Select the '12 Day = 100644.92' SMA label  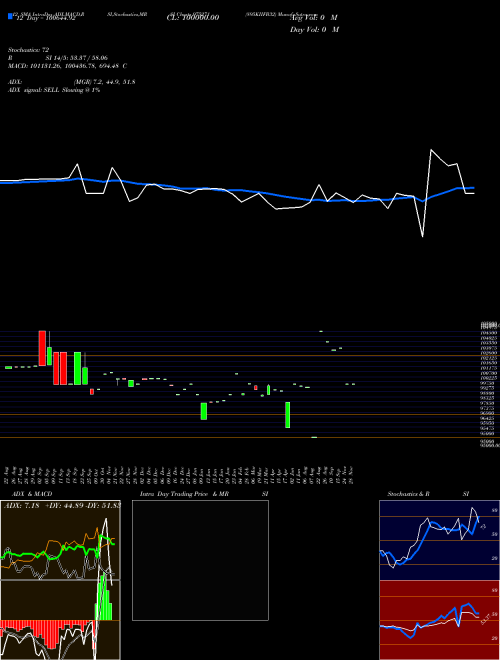(x=45, y=19)
